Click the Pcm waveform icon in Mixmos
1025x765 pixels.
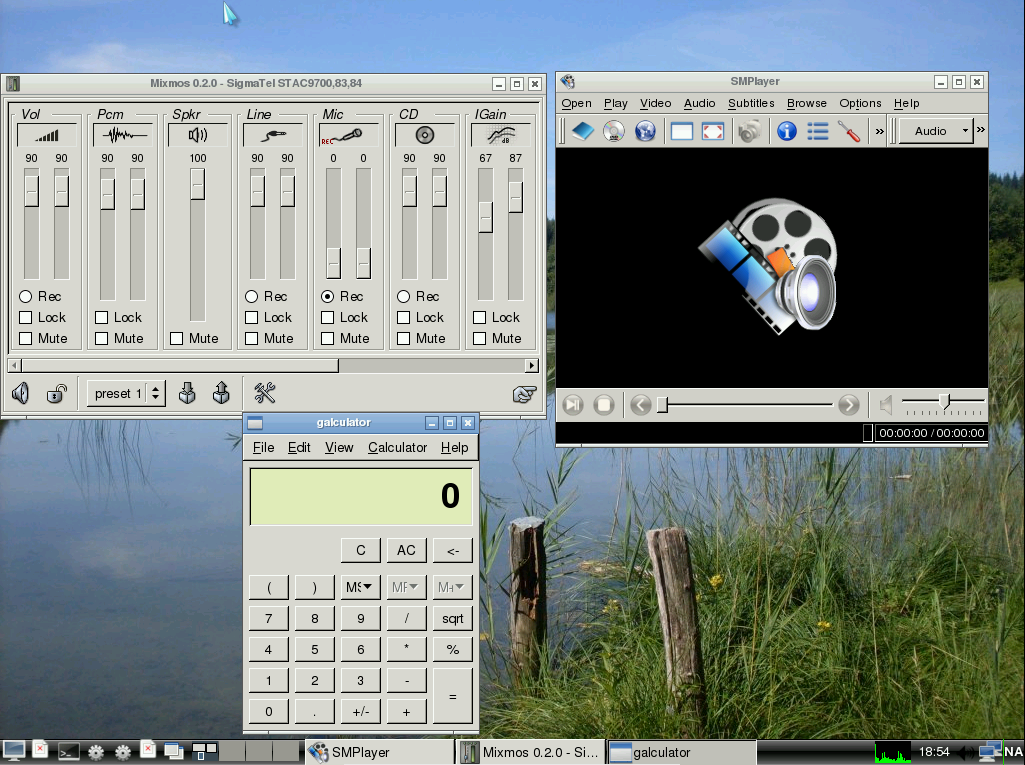point(122,135)
